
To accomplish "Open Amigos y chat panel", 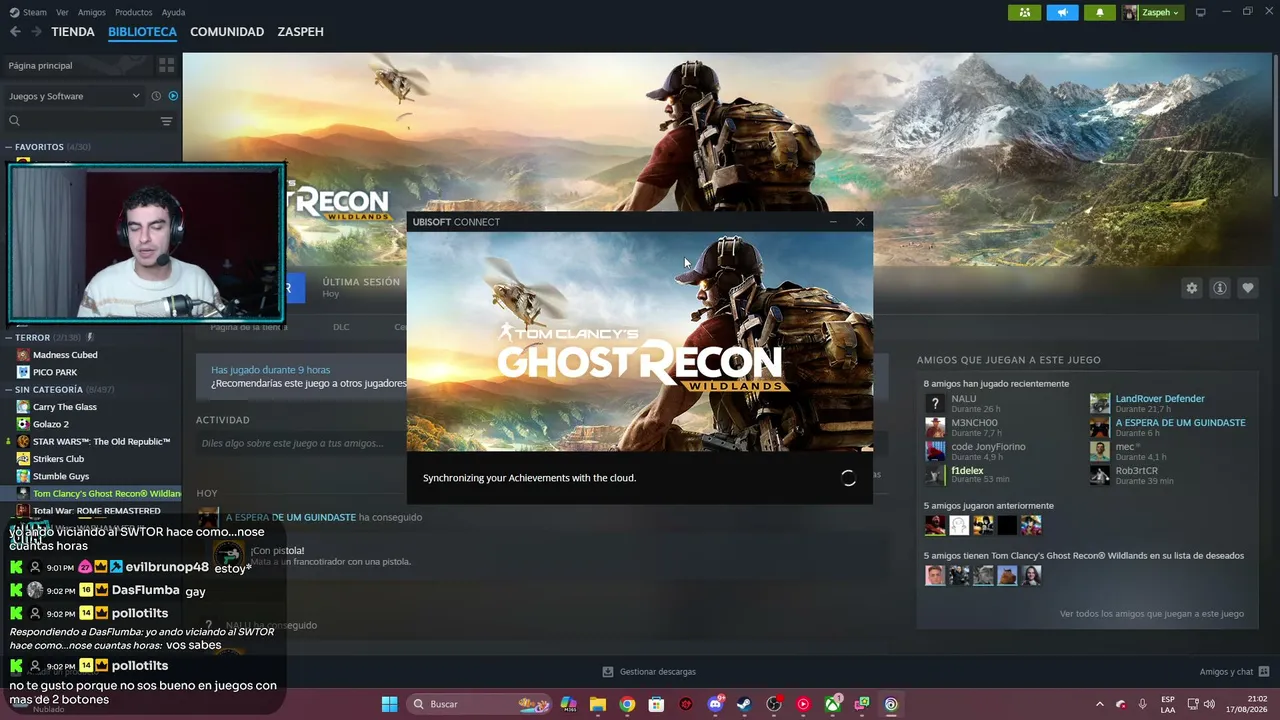I will pos(1235,672).
